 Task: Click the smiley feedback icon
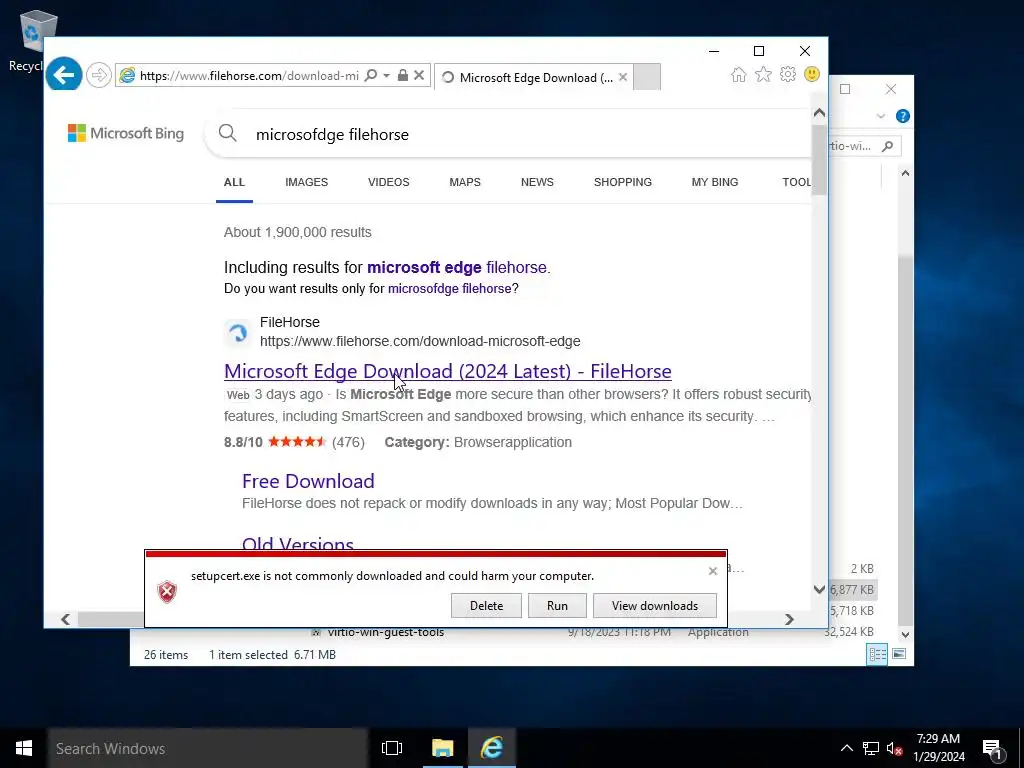(x=812, y=74)
